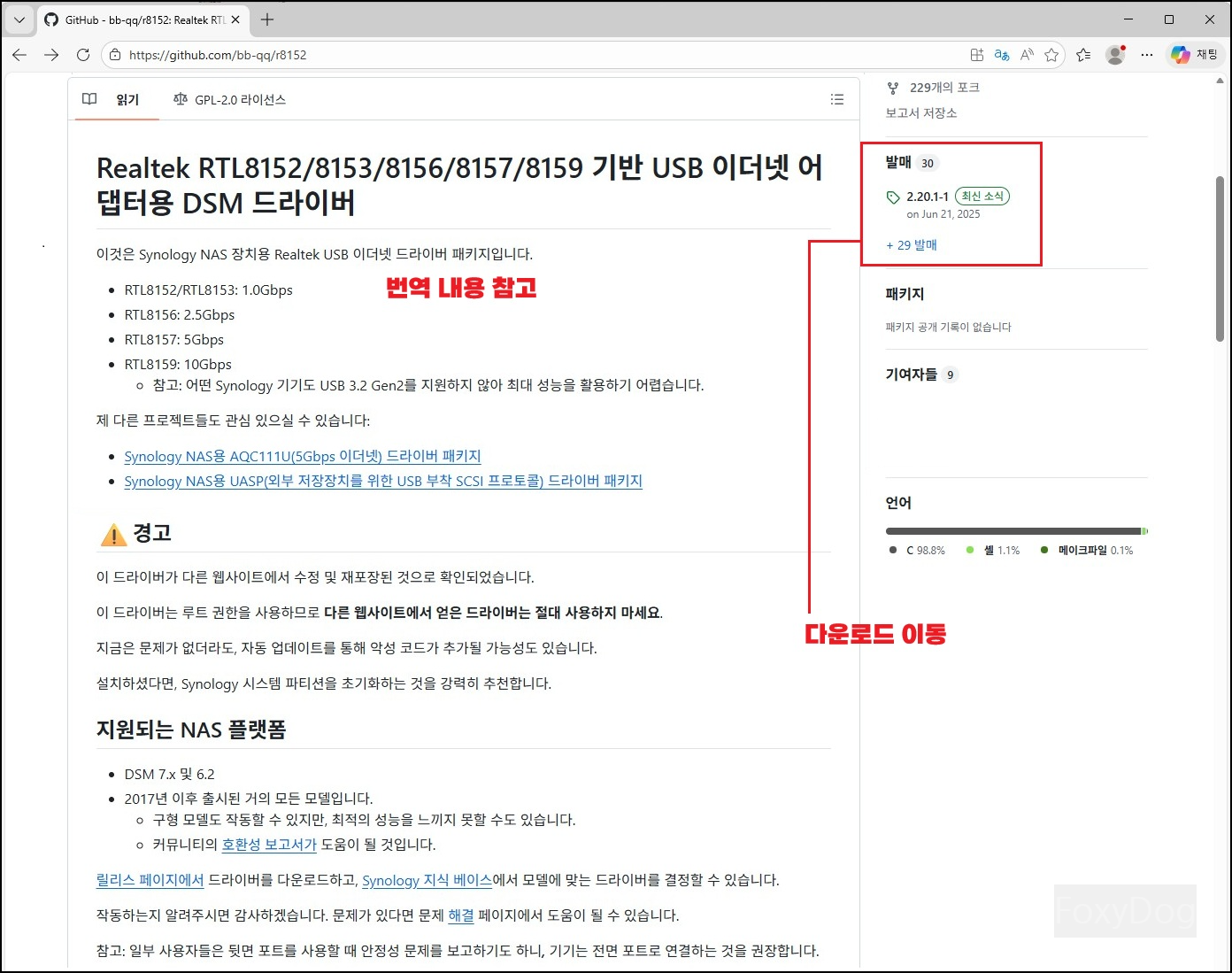Click the languages percentage bar
Image resolution: width=1232 pixels, height=973 pixels.
click(1017, 531)
